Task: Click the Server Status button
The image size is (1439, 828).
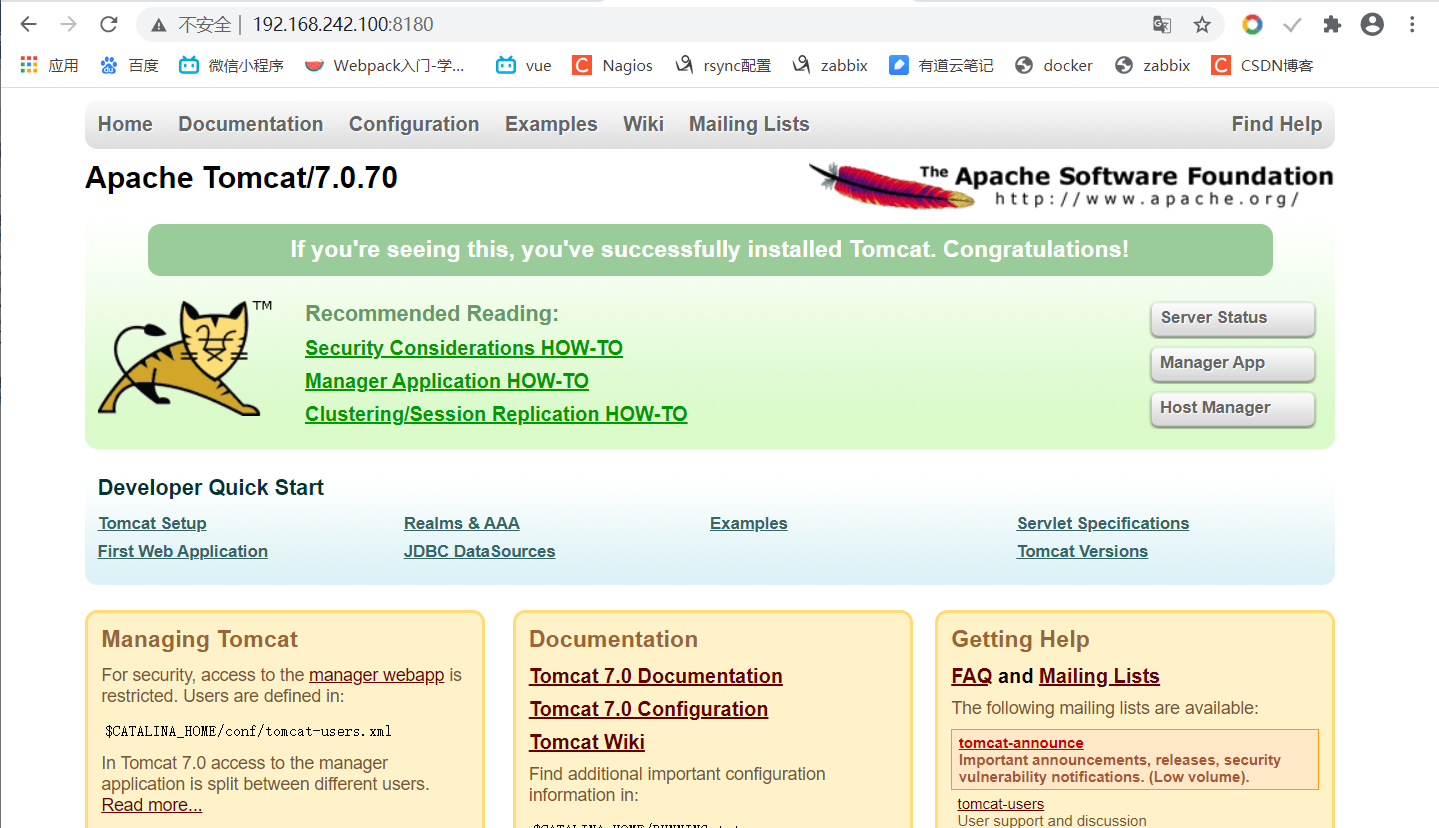Action: [x=1233, y=319]
